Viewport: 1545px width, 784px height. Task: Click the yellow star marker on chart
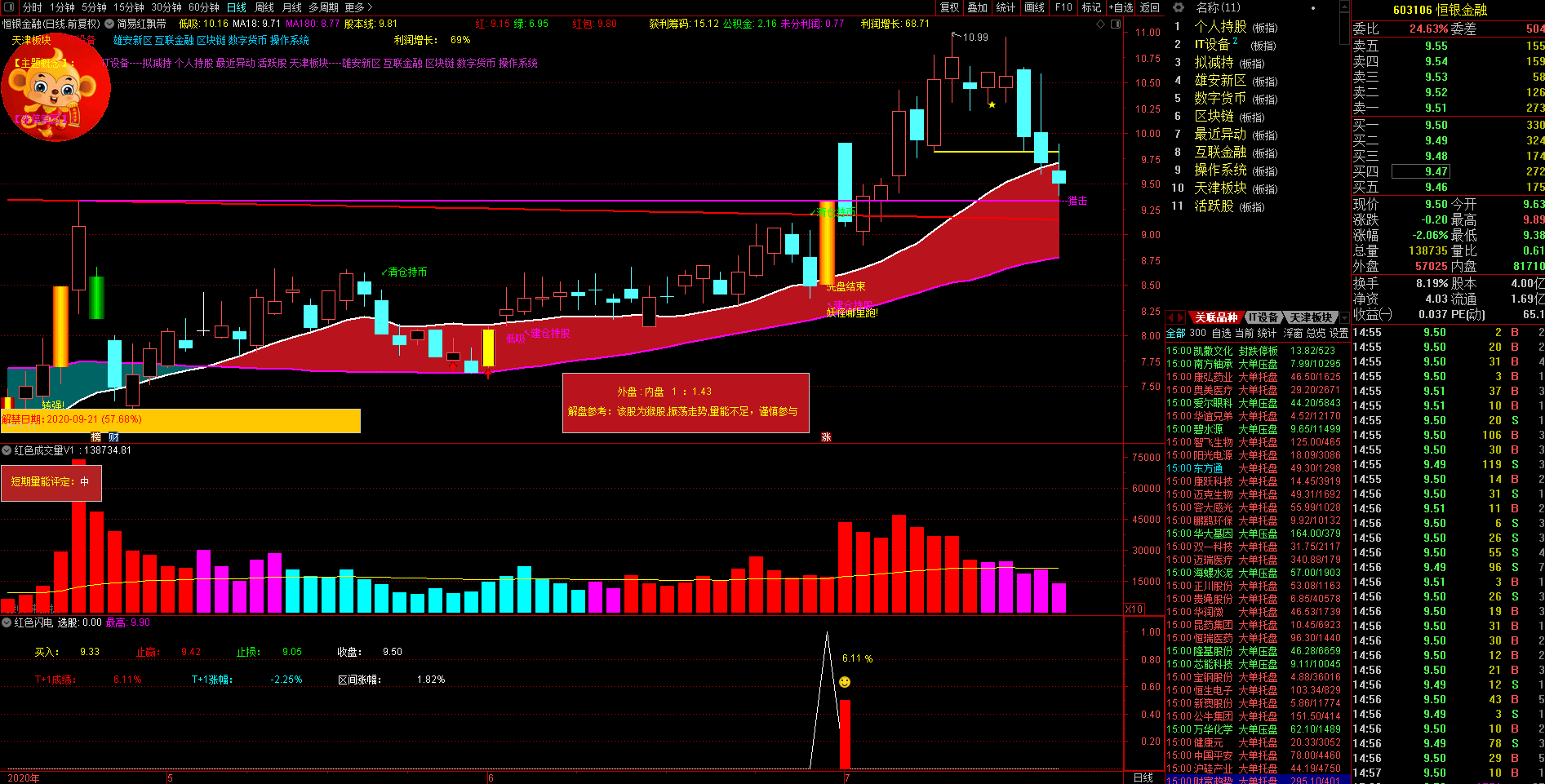[992, 104]
